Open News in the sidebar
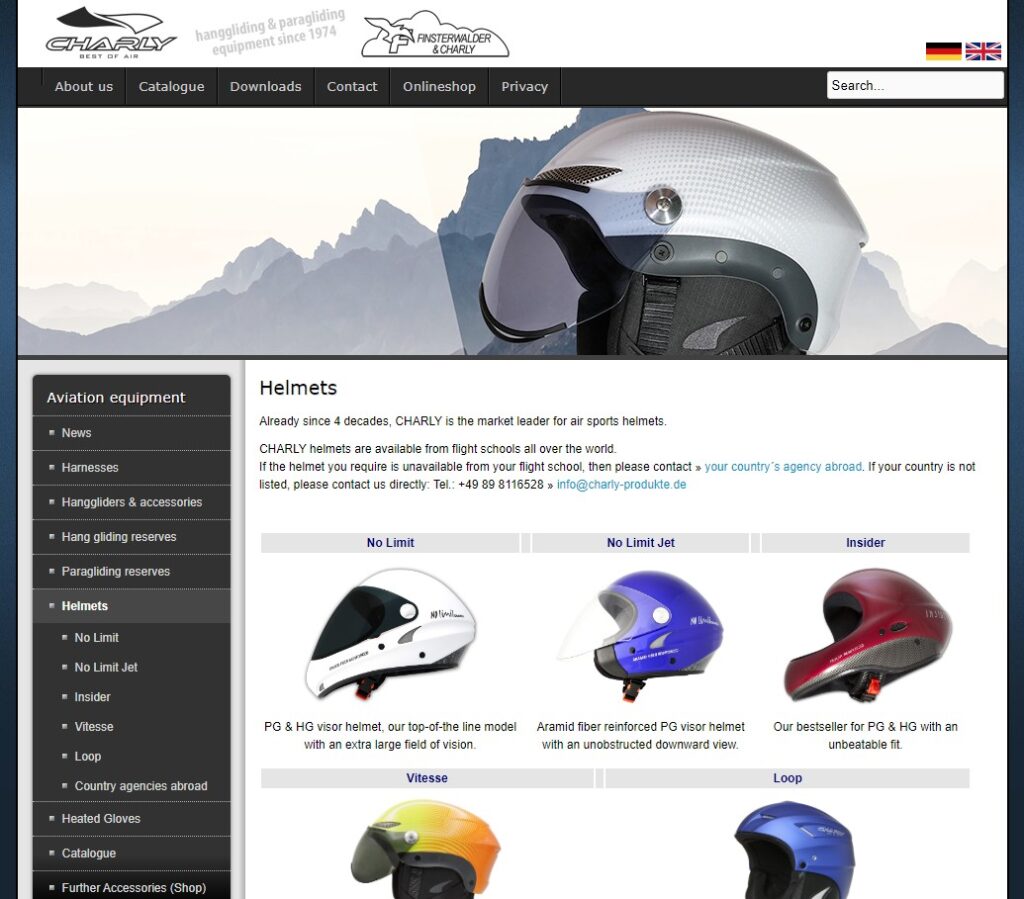This screenshot has width=1024, height=899. point(131,433)
